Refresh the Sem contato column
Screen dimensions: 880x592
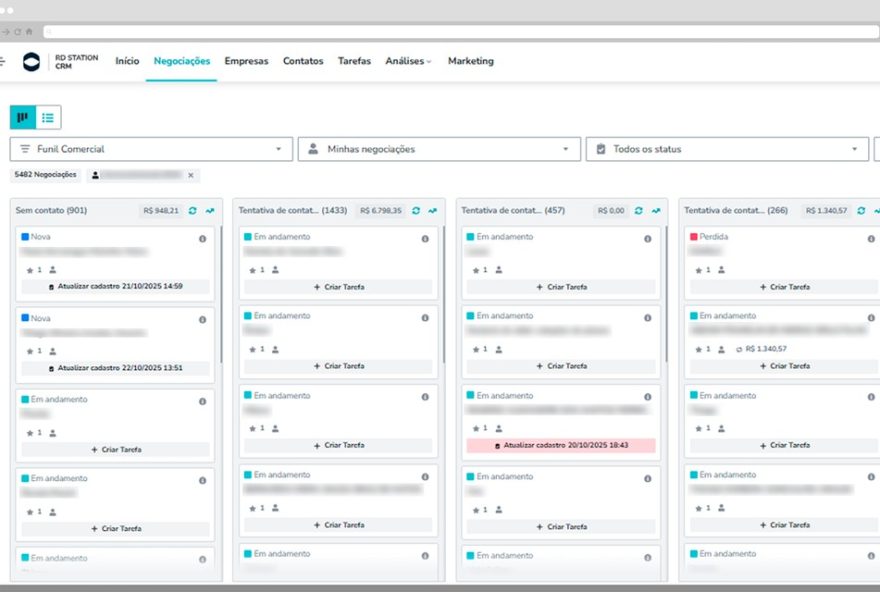click(x=193, y=211)
